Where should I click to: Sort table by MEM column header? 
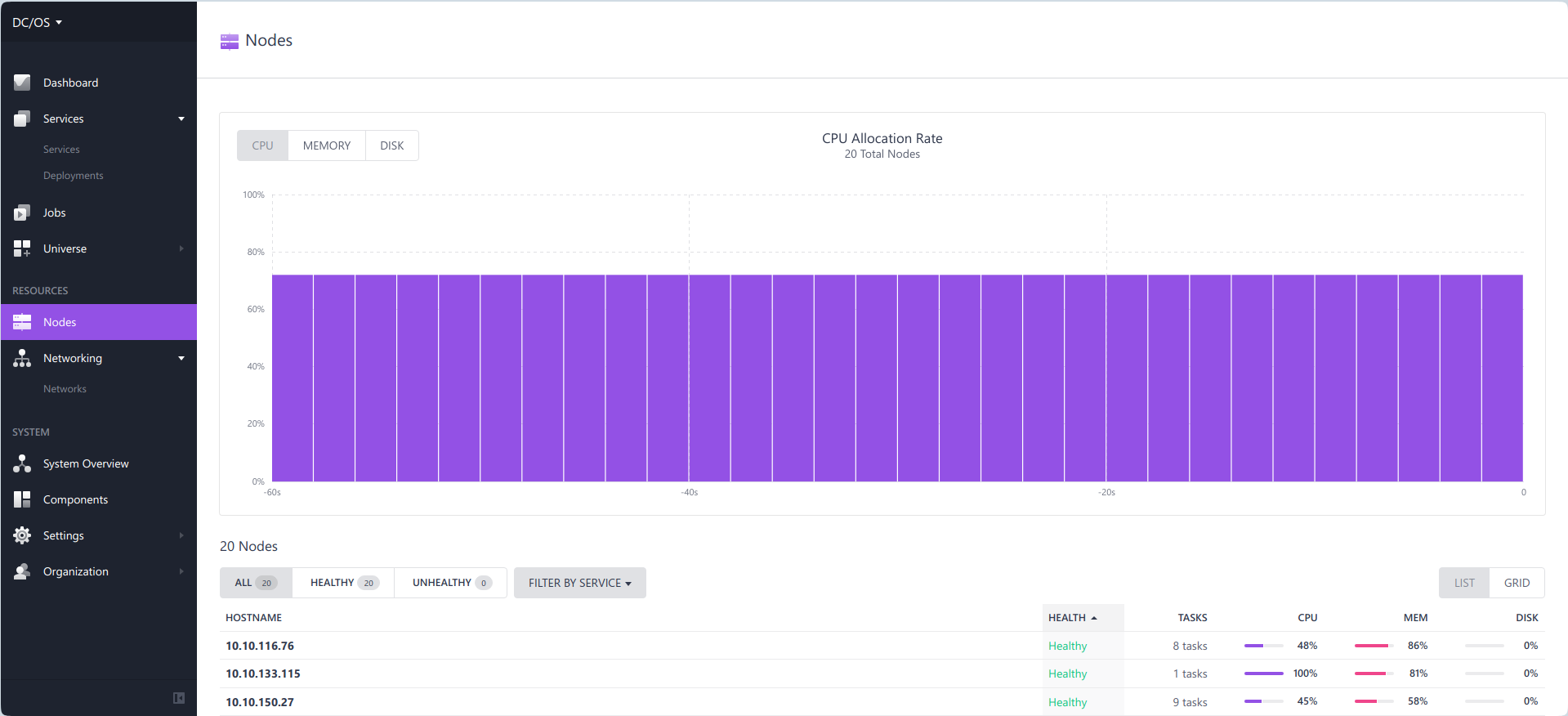pyautogui.click(x=1415, y=618)
